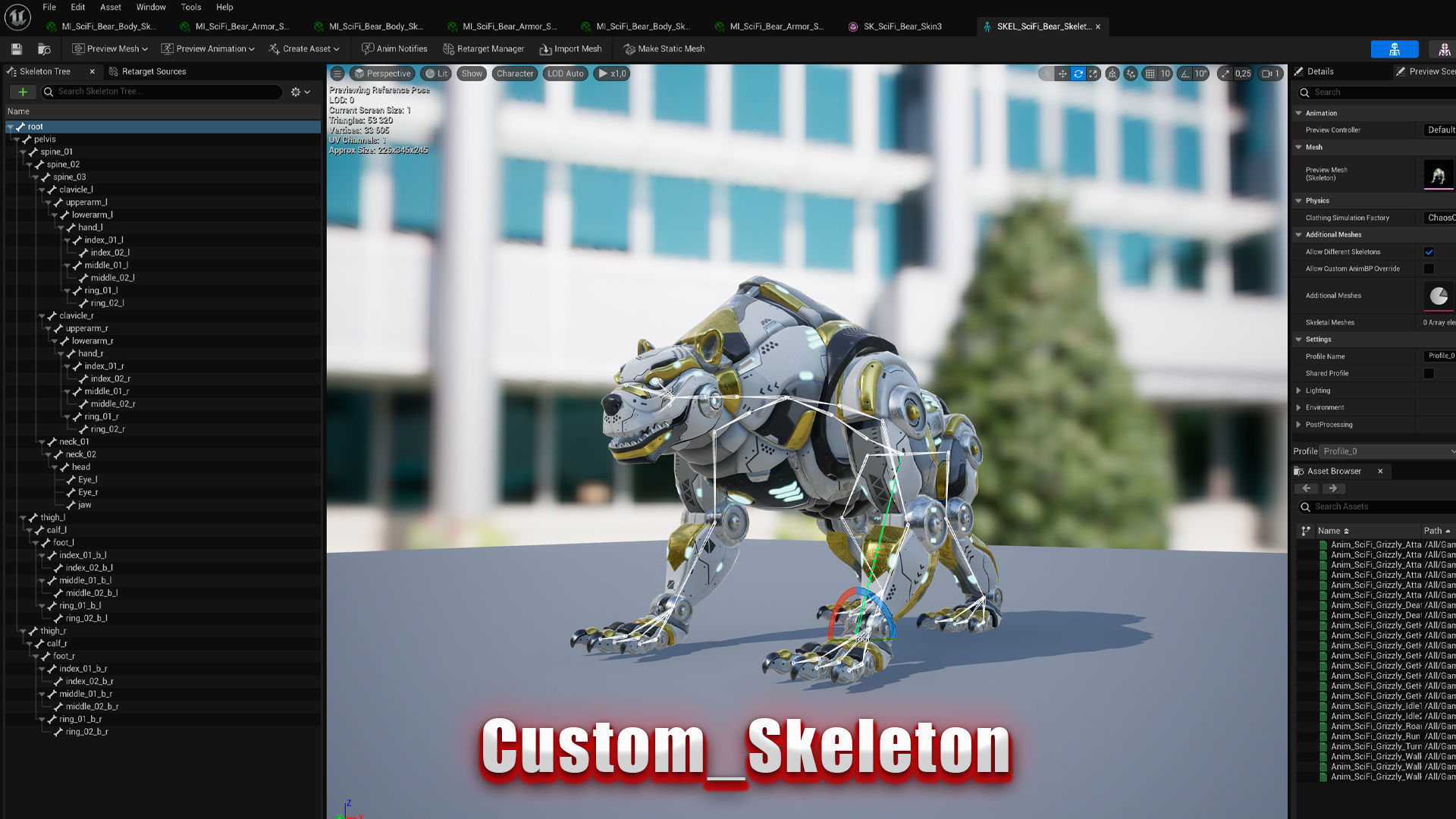Select the scale gizmo tool

click(x=1093, y=74)
